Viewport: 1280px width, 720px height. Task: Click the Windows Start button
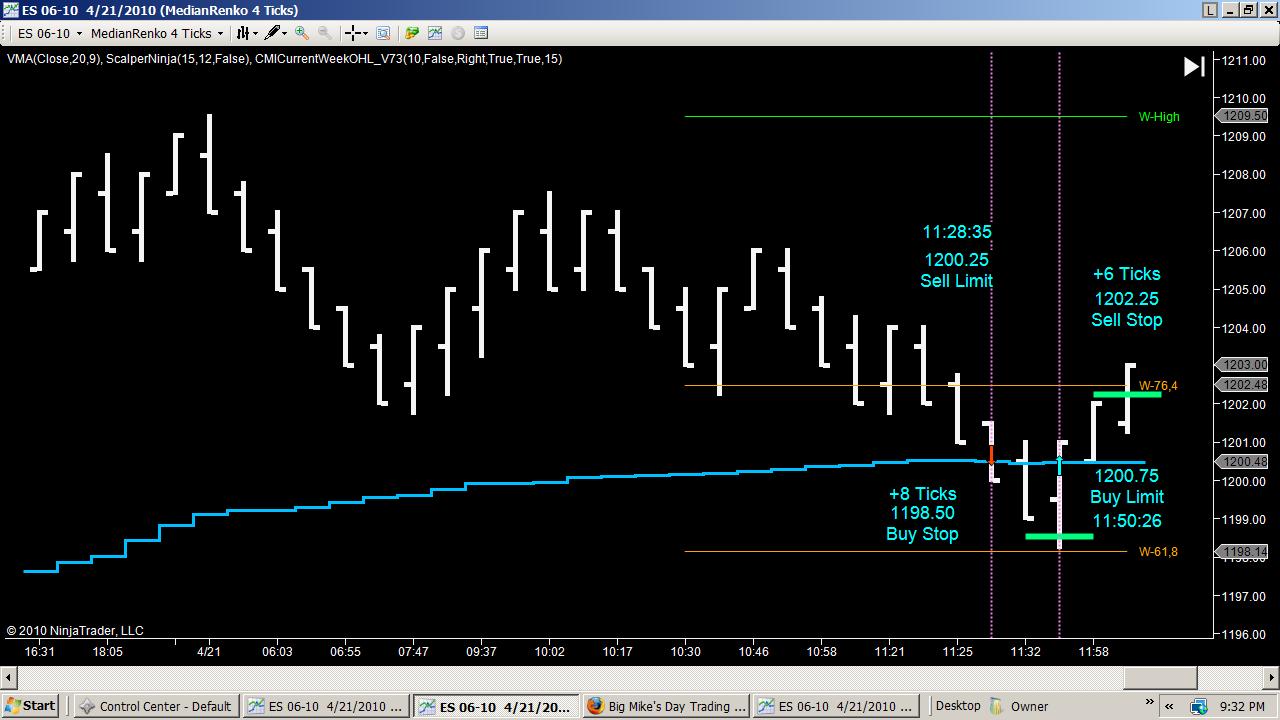pos(29,706)
